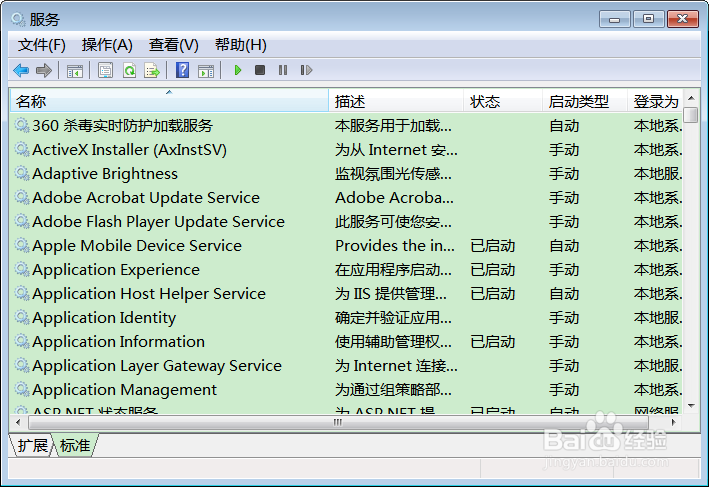Open the 文件(F) menu
Image resolution: width=709 pixels, height=487 pixels.
[x=42, y=45]
